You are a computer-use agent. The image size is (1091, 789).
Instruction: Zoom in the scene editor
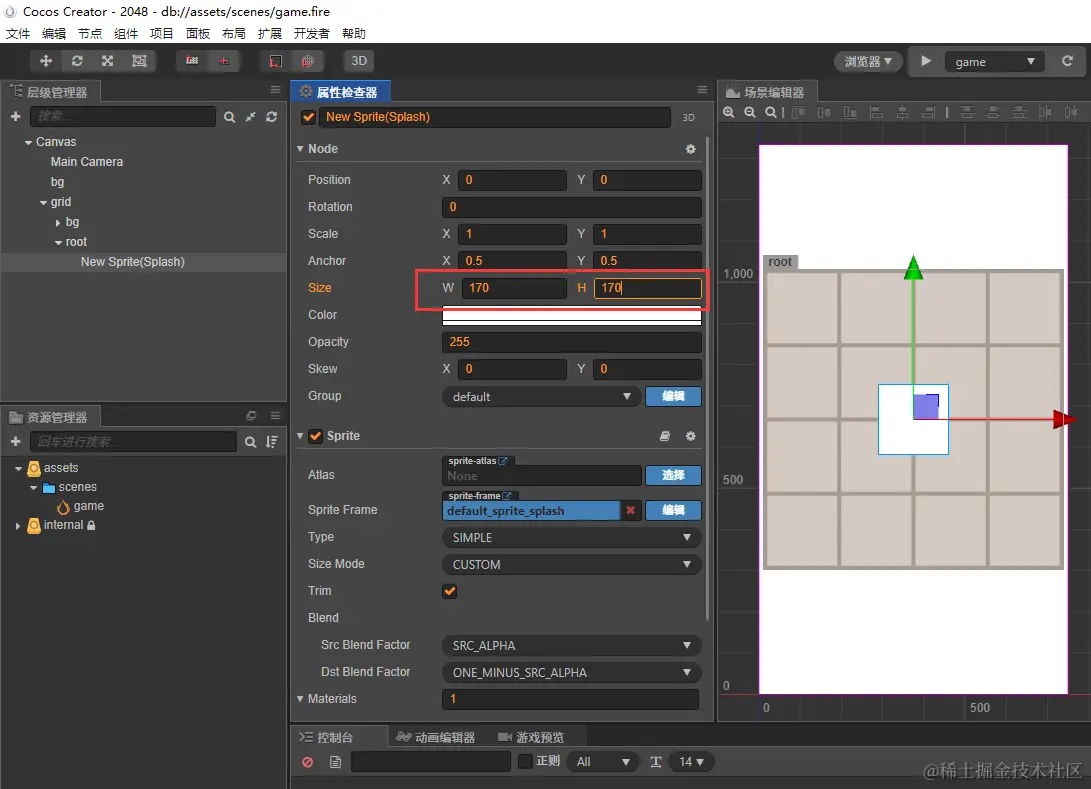pos(728,112)
